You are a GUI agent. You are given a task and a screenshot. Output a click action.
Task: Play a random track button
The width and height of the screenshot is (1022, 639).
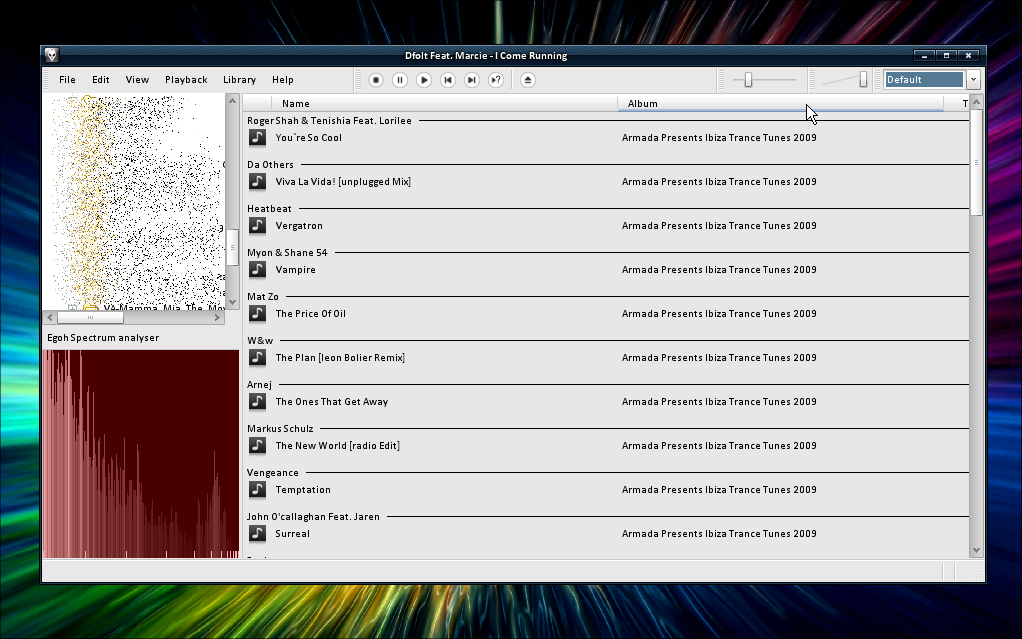496,80
